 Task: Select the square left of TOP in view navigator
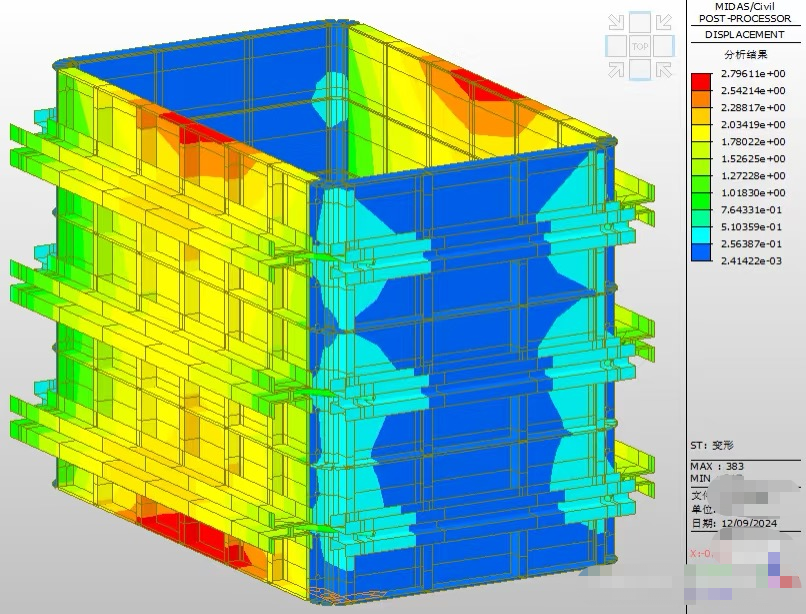(x=616, y=46)
